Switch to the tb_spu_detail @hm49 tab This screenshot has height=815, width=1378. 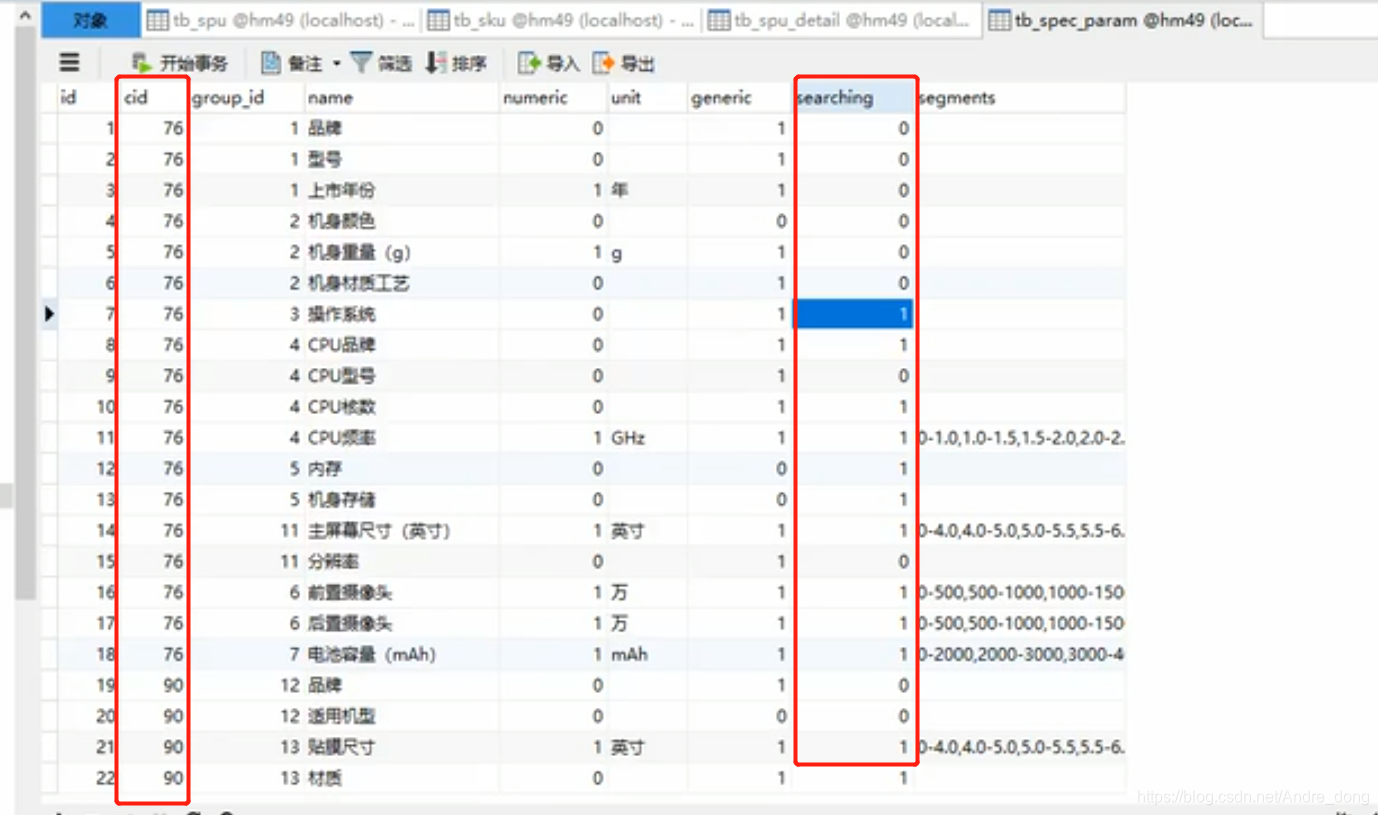pos(843,20)
